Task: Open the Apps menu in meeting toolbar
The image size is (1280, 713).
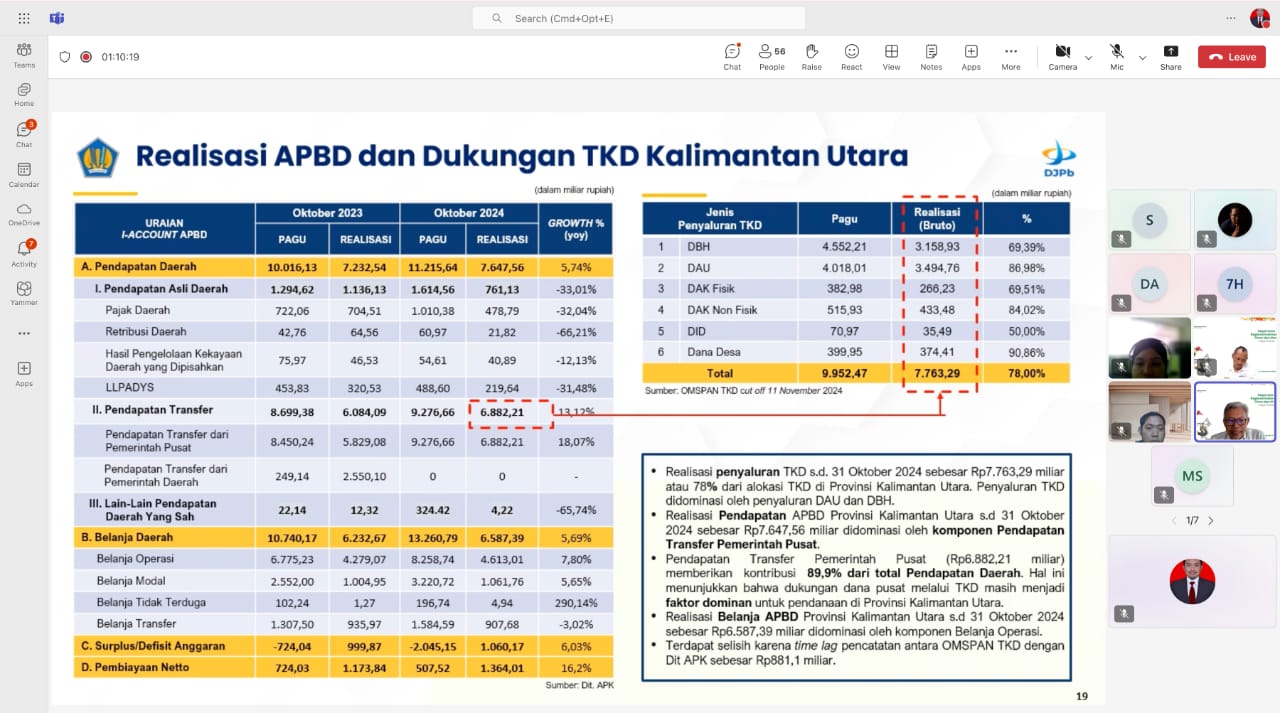Action: 971,56
